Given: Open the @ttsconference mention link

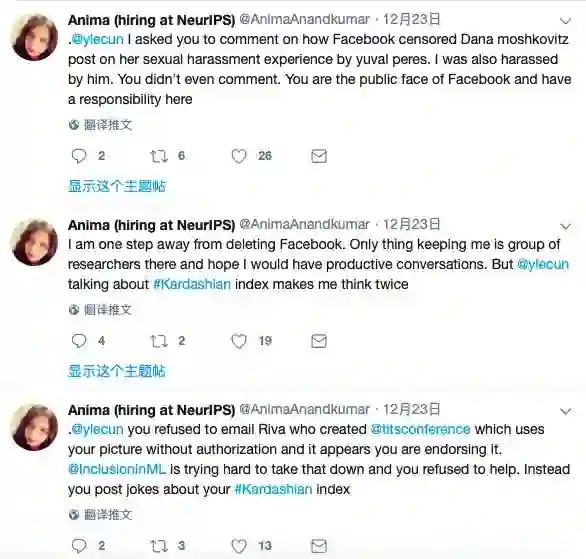Looking at the screenshot, I should pos(420,429).
